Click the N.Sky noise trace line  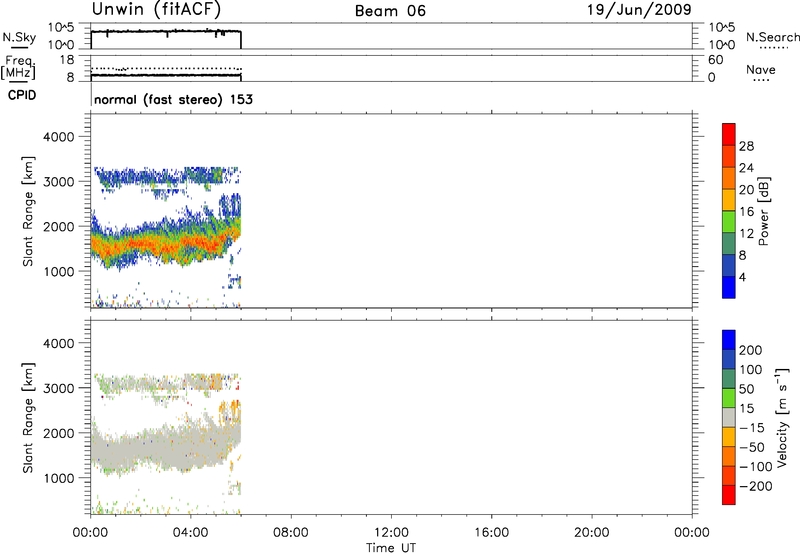(166, 32)
